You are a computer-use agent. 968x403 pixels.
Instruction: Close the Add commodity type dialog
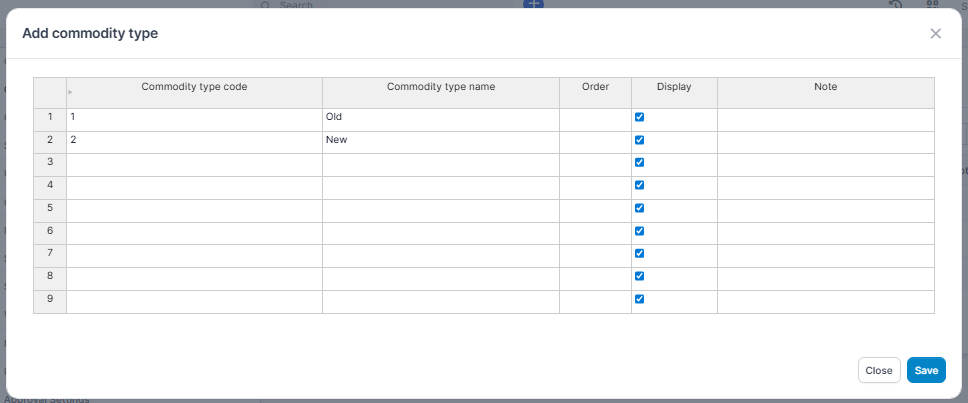pos(935,34)
